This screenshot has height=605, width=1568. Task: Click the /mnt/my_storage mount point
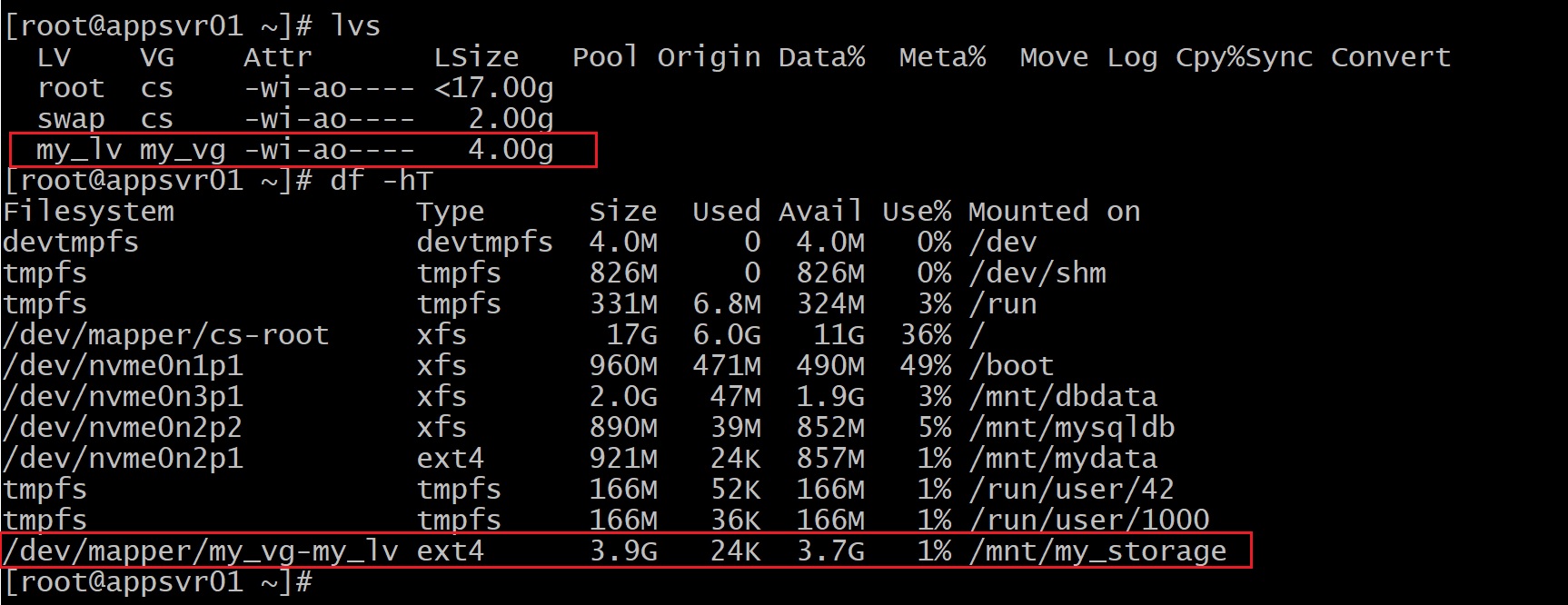tap(1097, 550)
